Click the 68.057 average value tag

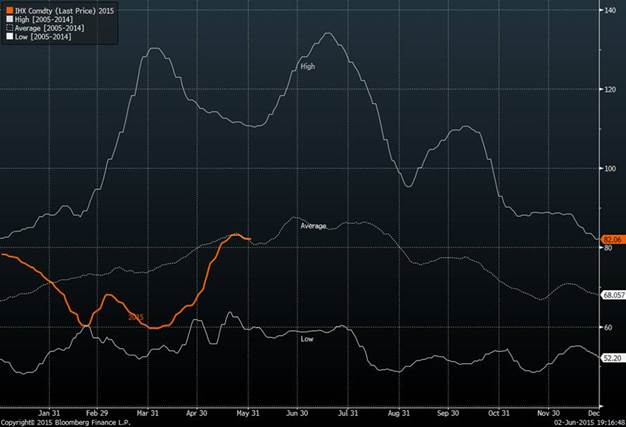pyautogui.click(x=612, y=295)
